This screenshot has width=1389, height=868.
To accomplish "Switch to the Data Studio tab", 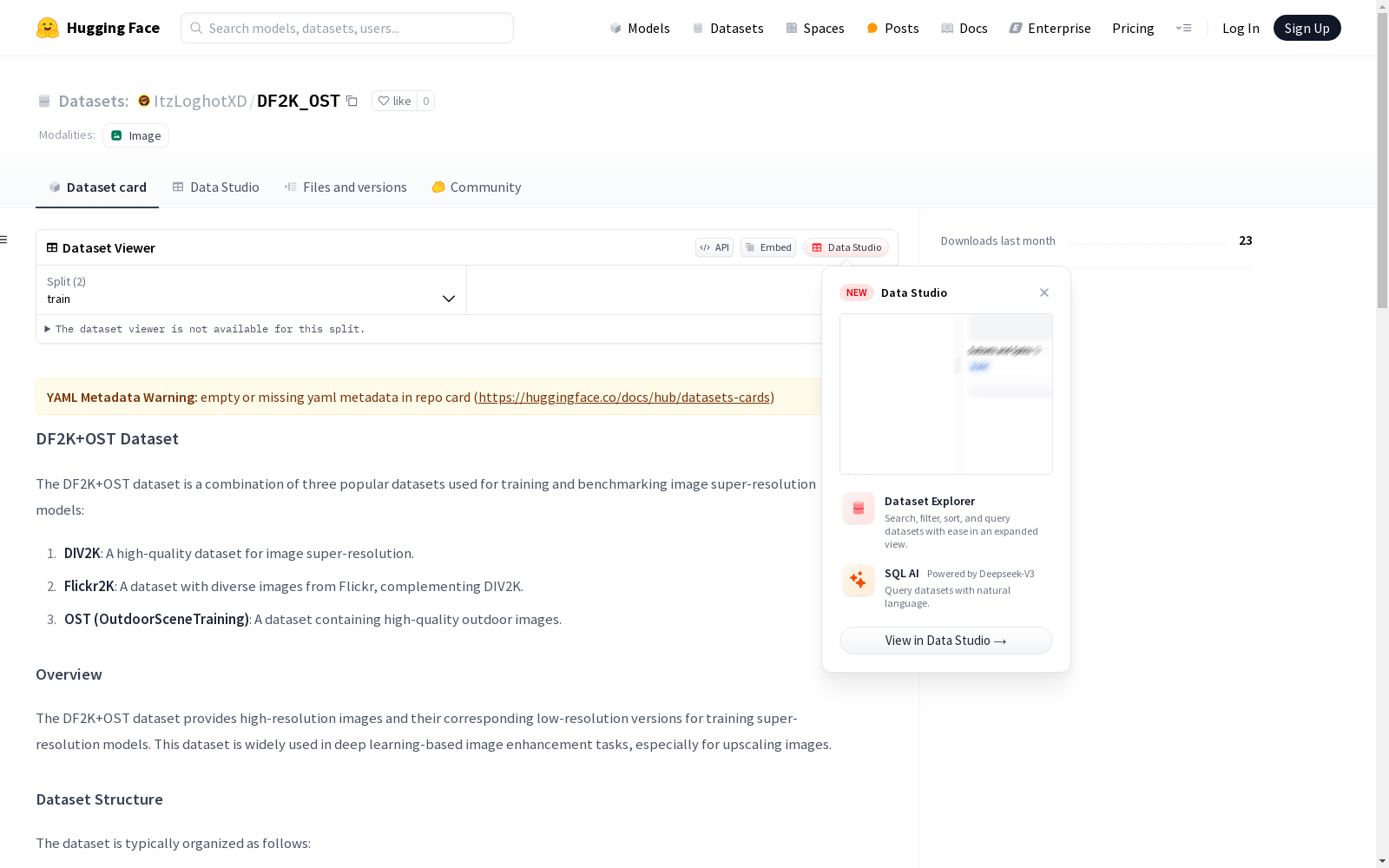I will [x=215, y=187].
